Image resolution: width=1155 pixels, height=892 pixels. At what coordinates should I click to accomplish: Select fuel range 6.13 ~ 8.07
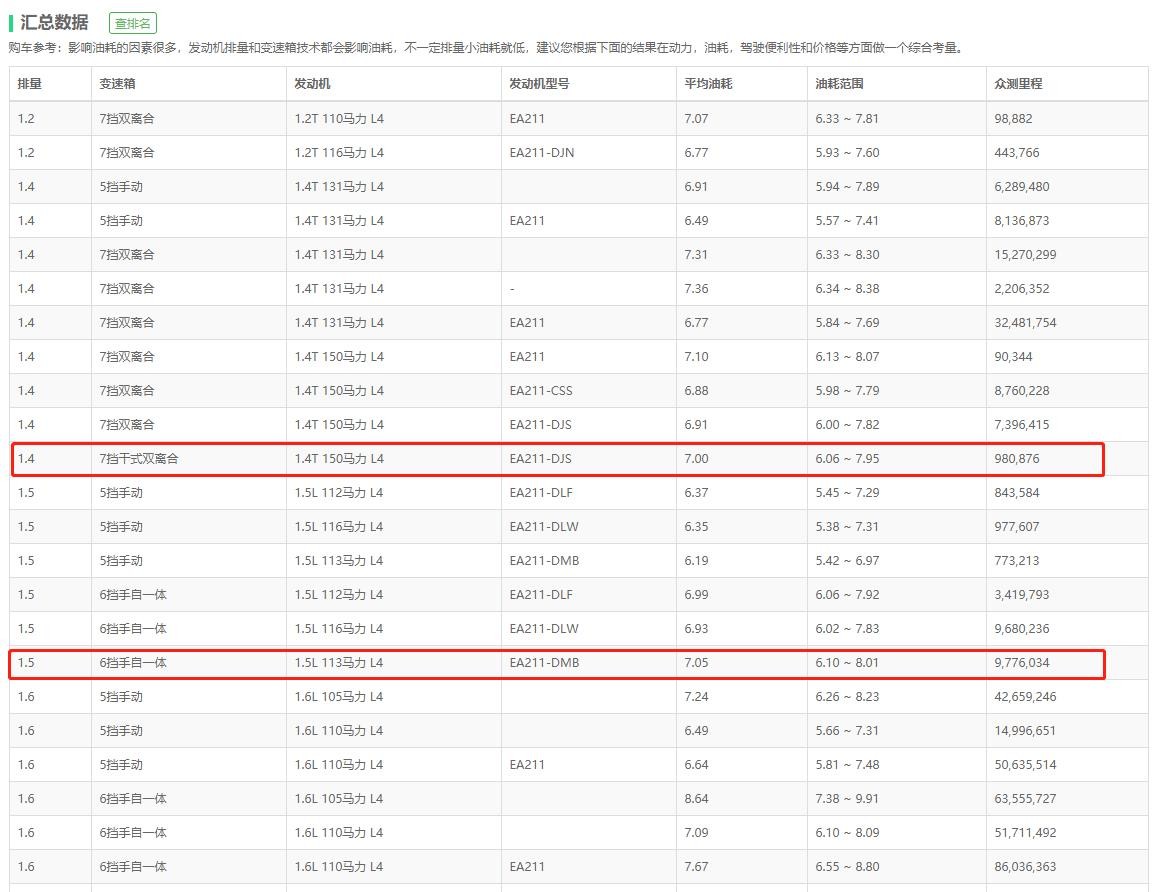(847, 357)
